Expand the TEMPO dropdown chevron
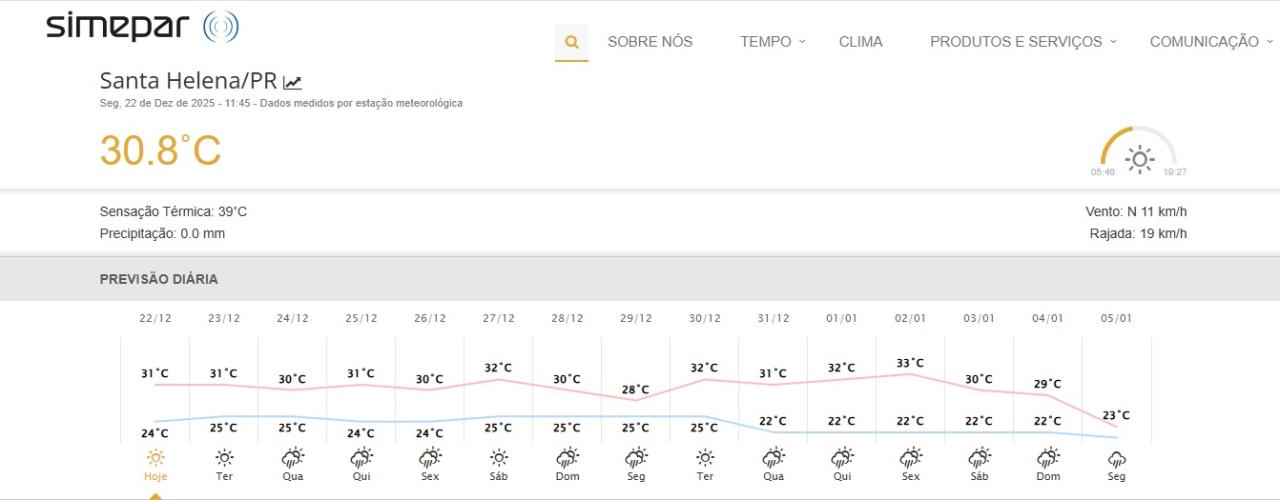Image resolution: width=1280 pixels, height=500 pixels. (x=802, y=41)
